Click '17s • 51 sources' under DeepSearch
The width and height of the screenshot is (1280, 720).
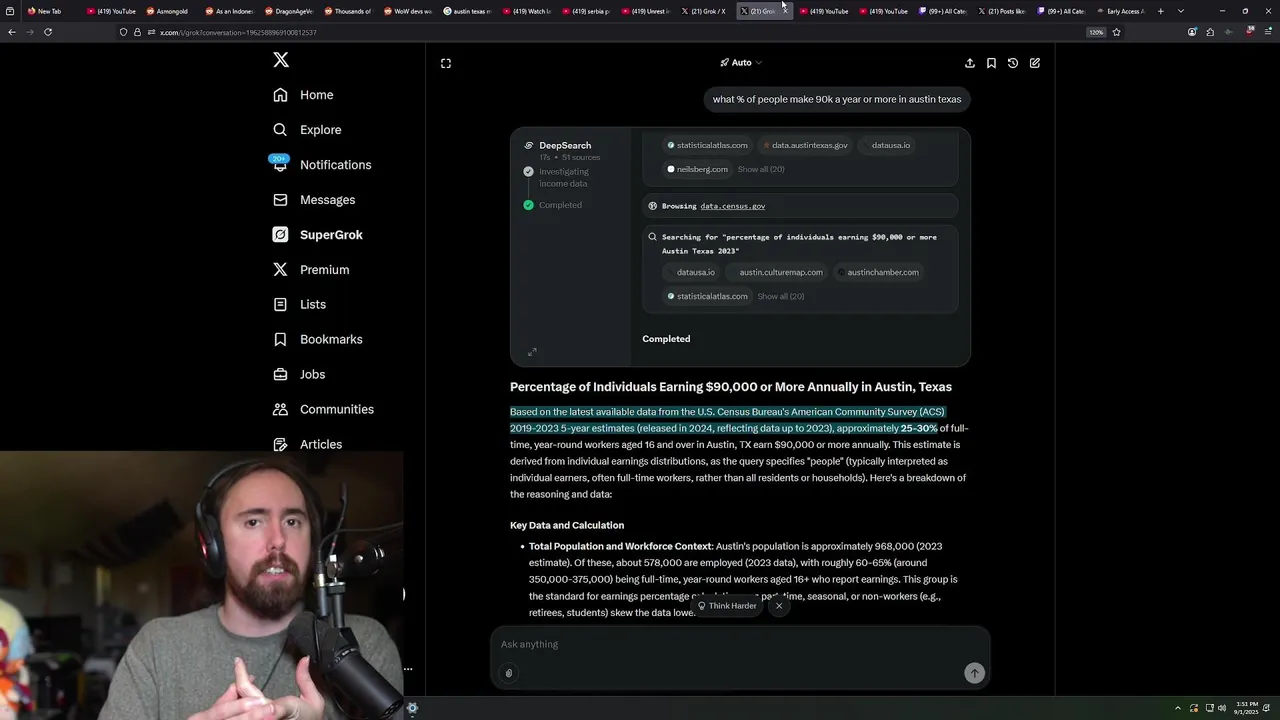coord(570,157)
